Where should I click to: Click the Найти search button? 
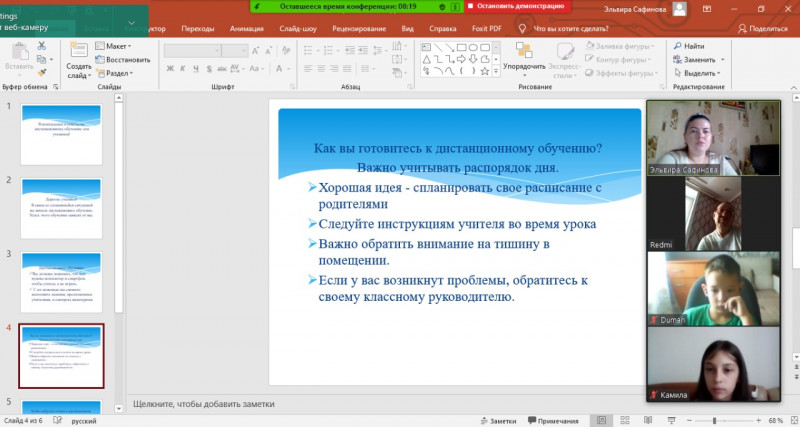point(688,46)
